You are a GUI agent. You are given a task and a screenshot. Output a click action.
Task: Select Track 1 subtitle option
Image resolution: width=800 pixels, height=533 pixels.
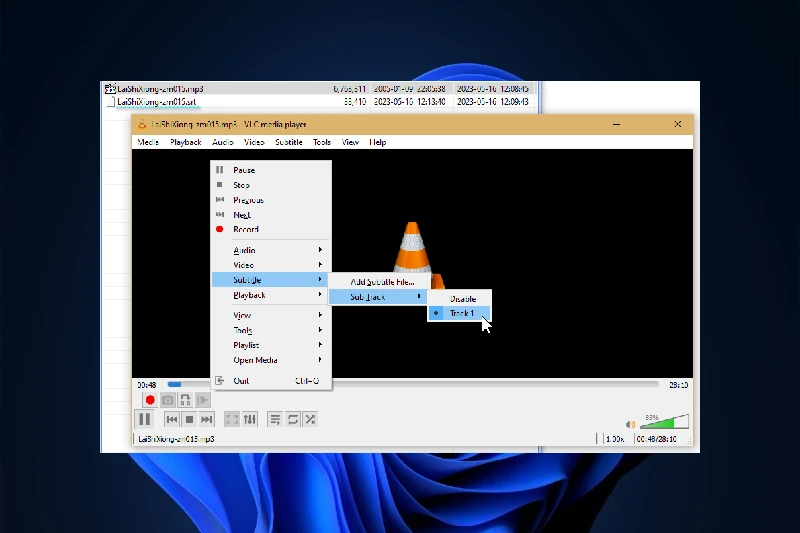(x=460, y=313)
